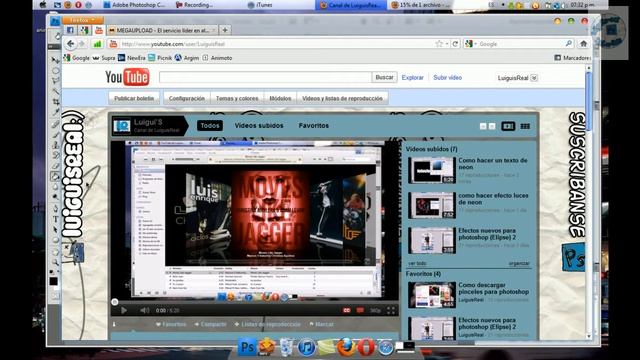Image resolution: width=640 pixels, height=360 pixels.
Task: Select Videos subidos filter
Action: (259, 126)
